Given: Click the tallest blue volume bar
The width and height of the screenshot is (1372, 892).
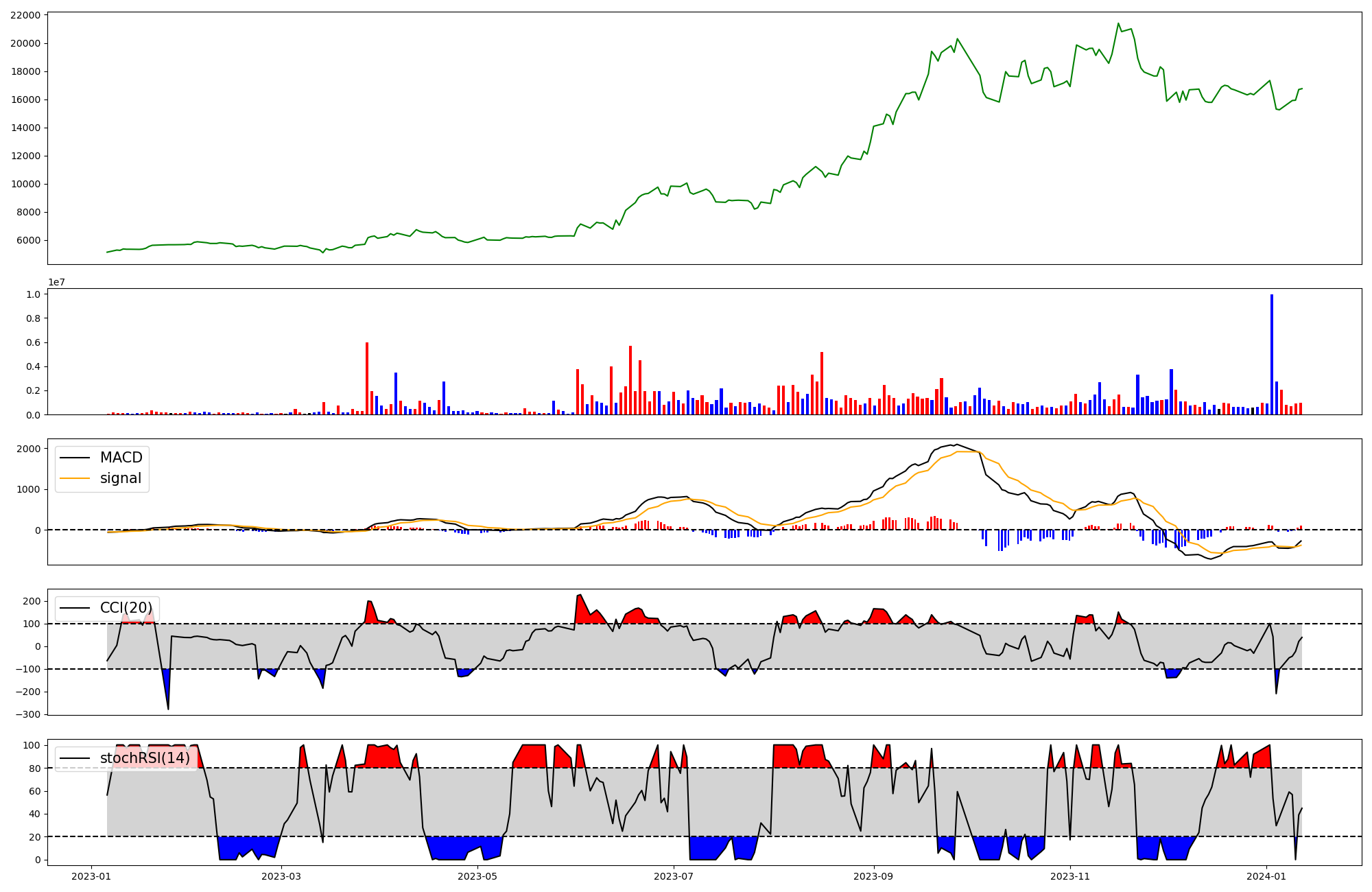Looking at the screenshot, I should tap(1271, 354).
